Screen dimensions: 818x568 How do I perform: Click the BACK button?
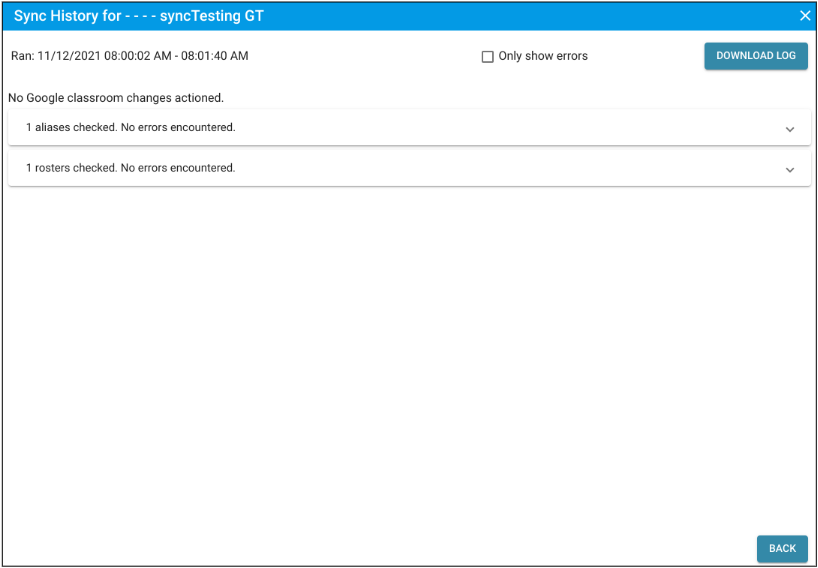(782, 549)
